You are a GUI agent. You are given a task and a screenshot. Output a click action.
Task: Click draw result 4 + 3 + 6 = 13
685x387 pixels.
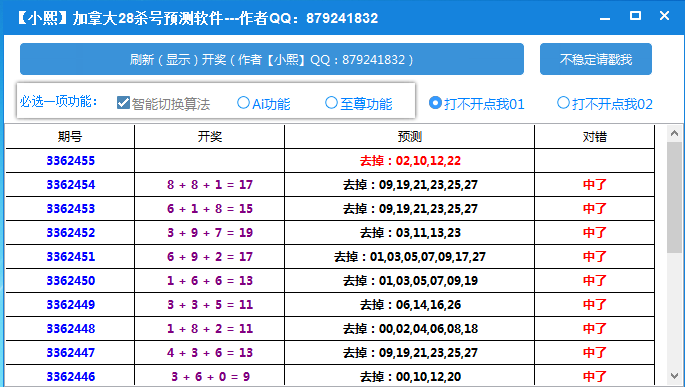coord(210,353)
